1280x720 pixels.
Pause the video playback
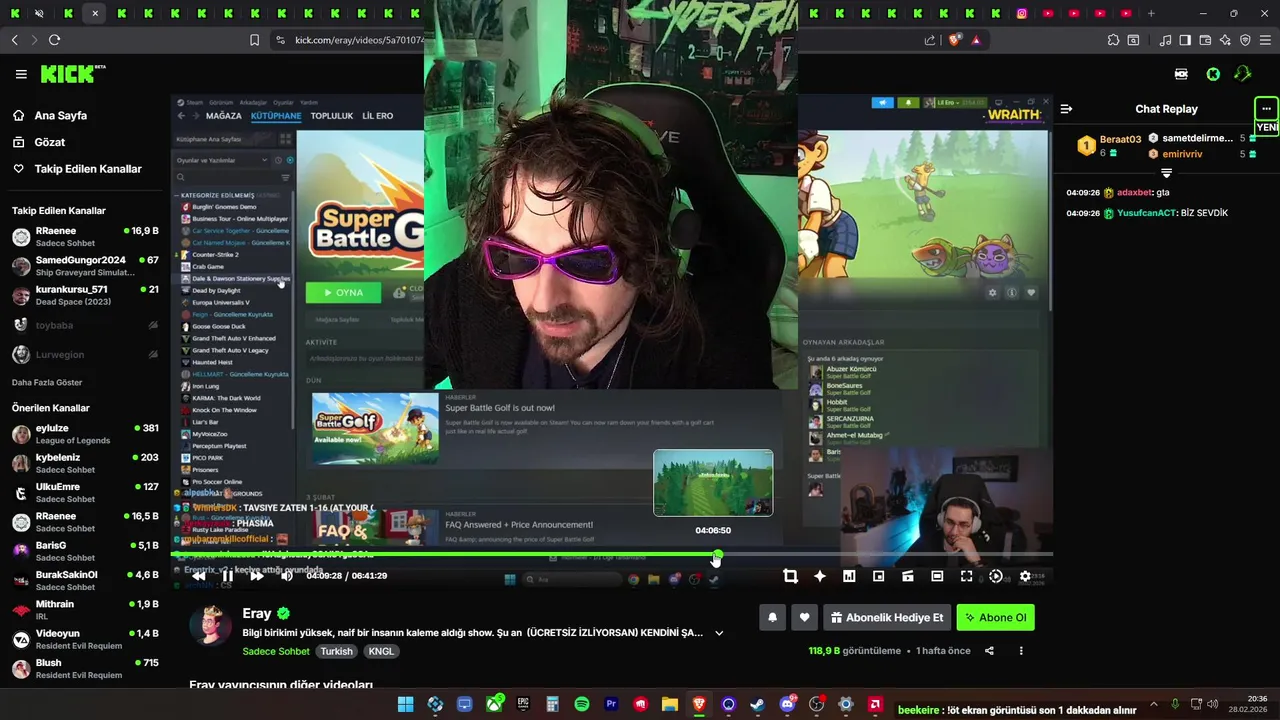(x=228, y=576)
